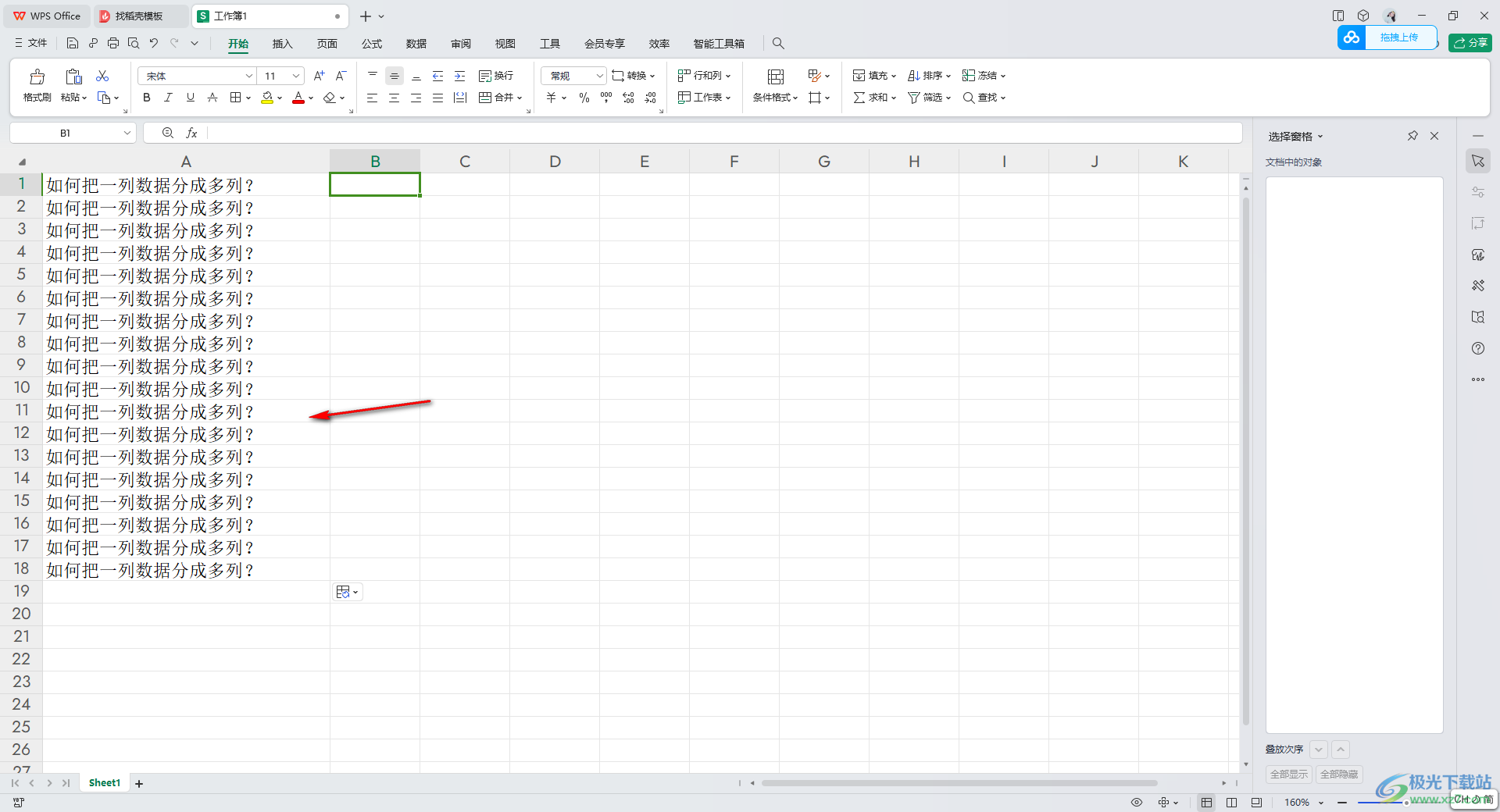This screenshot has width=1500, height=812.
Task: Align cell content to the bottom
Action: tap(416, 76)
